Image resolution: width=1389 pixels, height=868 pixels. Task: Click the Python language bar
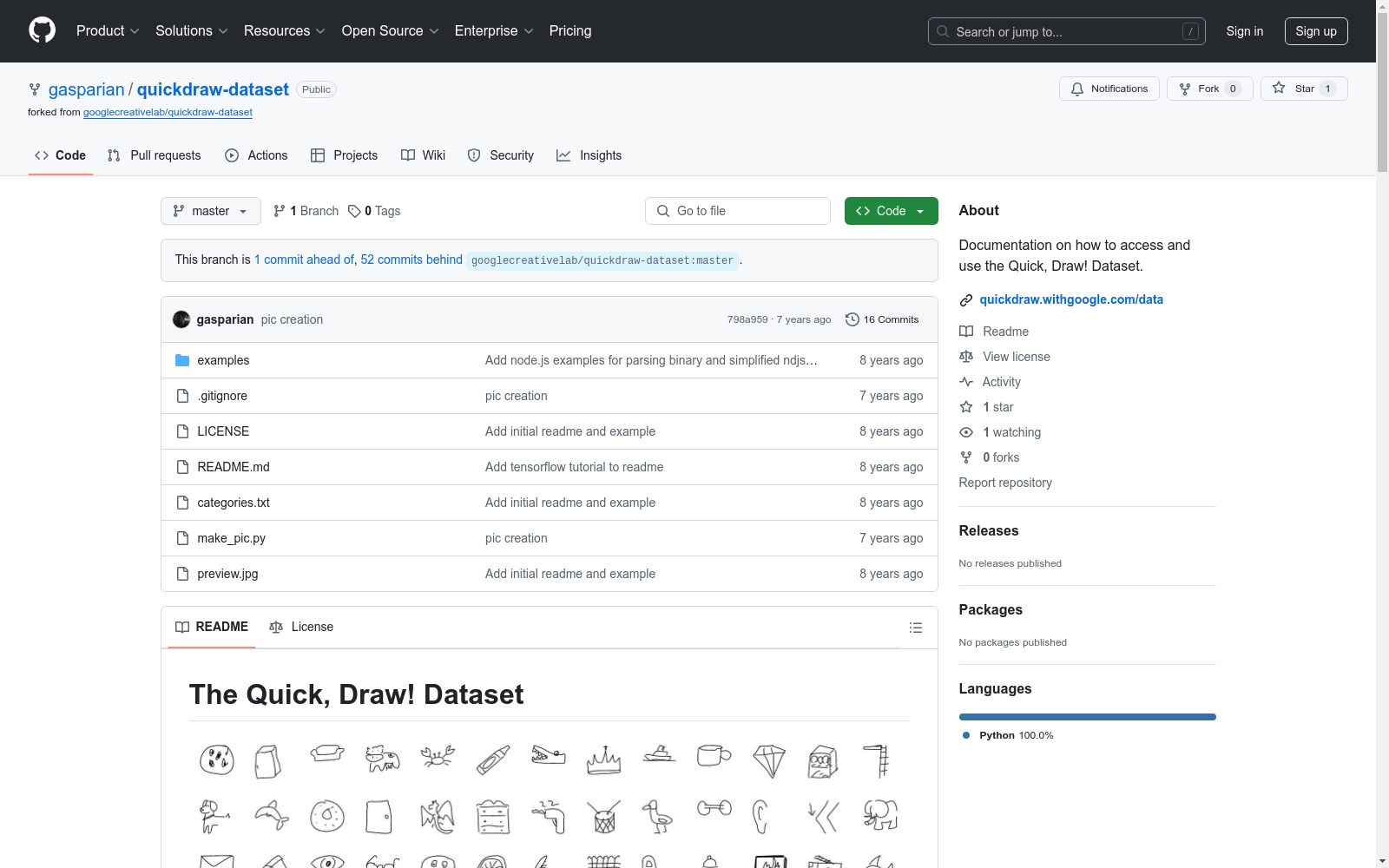[1088, 717]
